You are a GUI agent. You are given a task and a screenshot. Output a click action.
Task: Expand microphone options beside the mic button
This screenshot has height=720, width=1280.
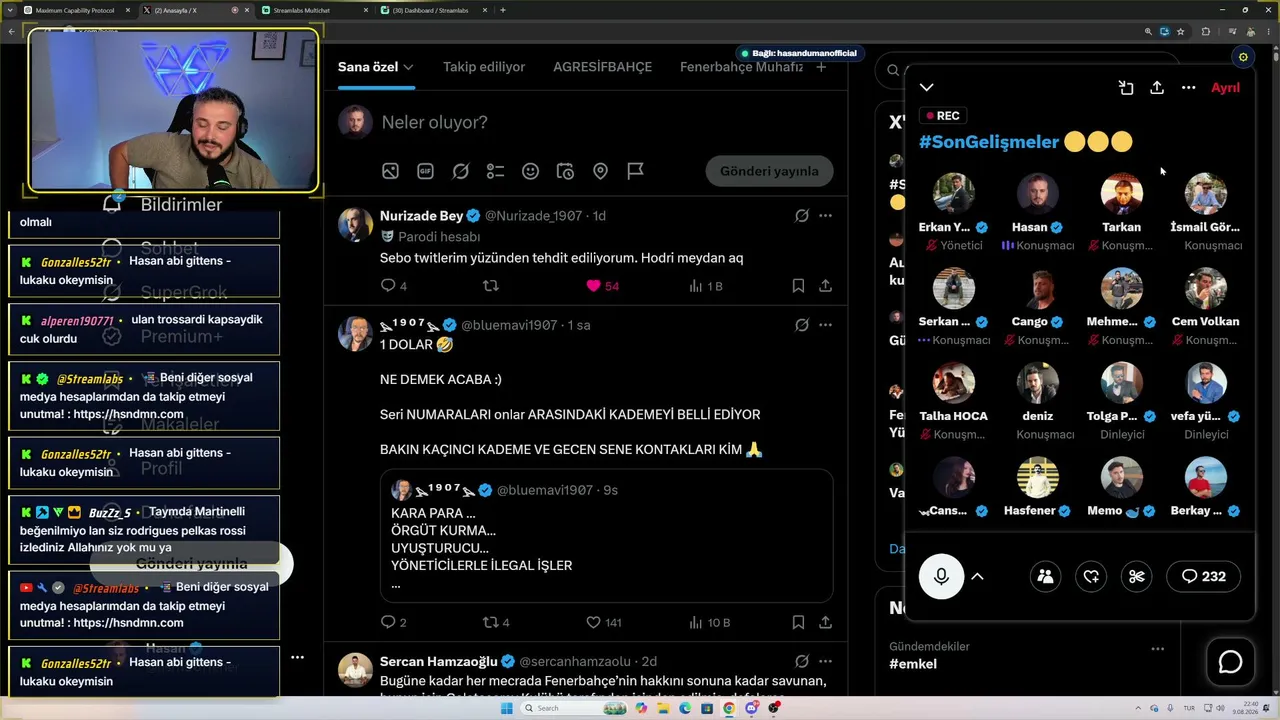[x=978, y=576]
